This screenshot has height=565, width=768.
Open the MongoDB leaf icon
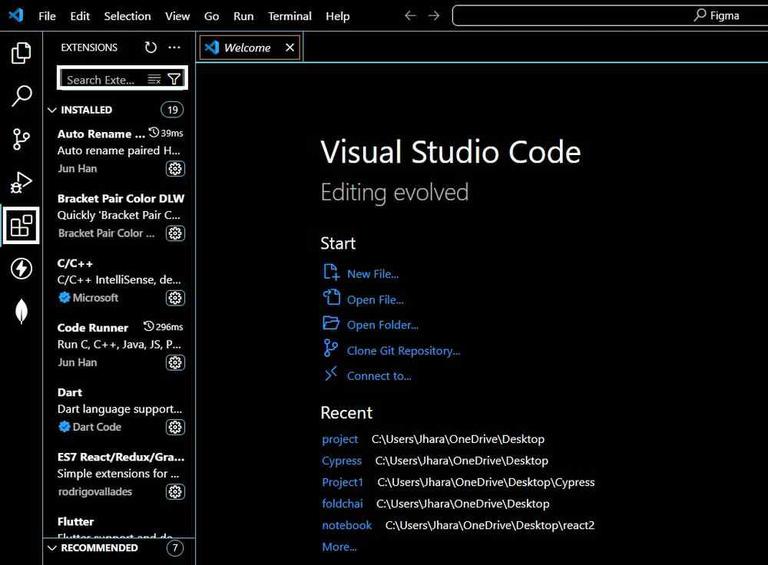point(21,311)
